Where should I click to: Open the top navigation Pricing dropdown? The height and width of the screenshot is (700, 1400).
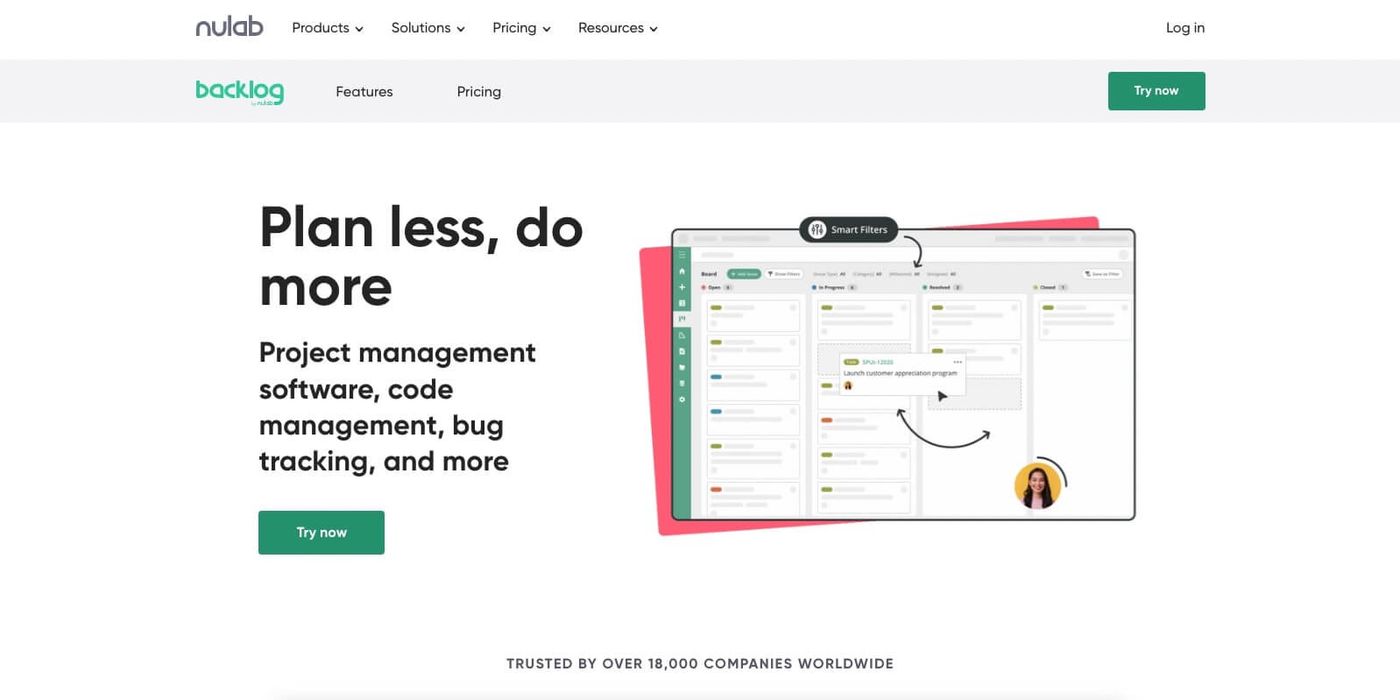pos(521,28)
